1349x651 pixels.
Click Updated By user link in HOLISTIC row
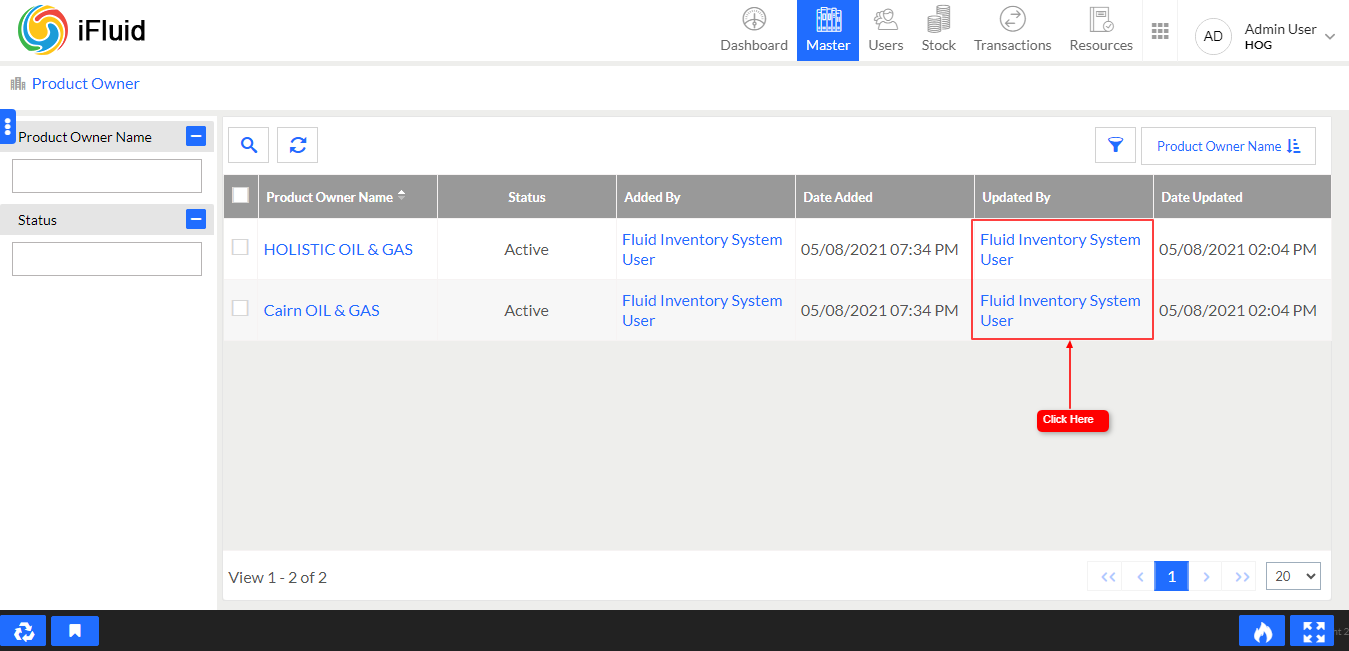[1060, 250]
